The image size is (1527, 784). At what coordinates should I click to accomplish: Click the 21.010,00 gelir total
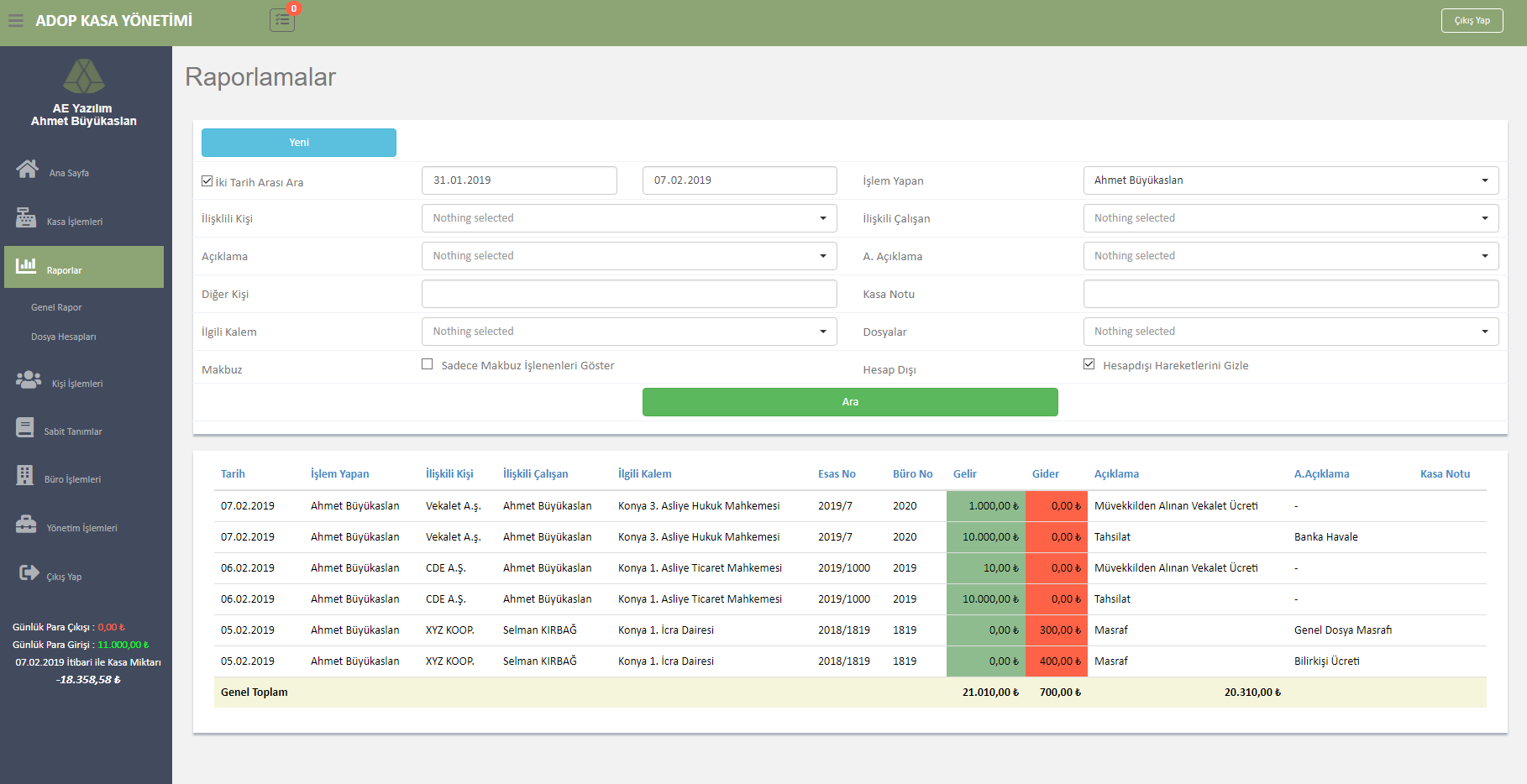(x=991, y=693)
